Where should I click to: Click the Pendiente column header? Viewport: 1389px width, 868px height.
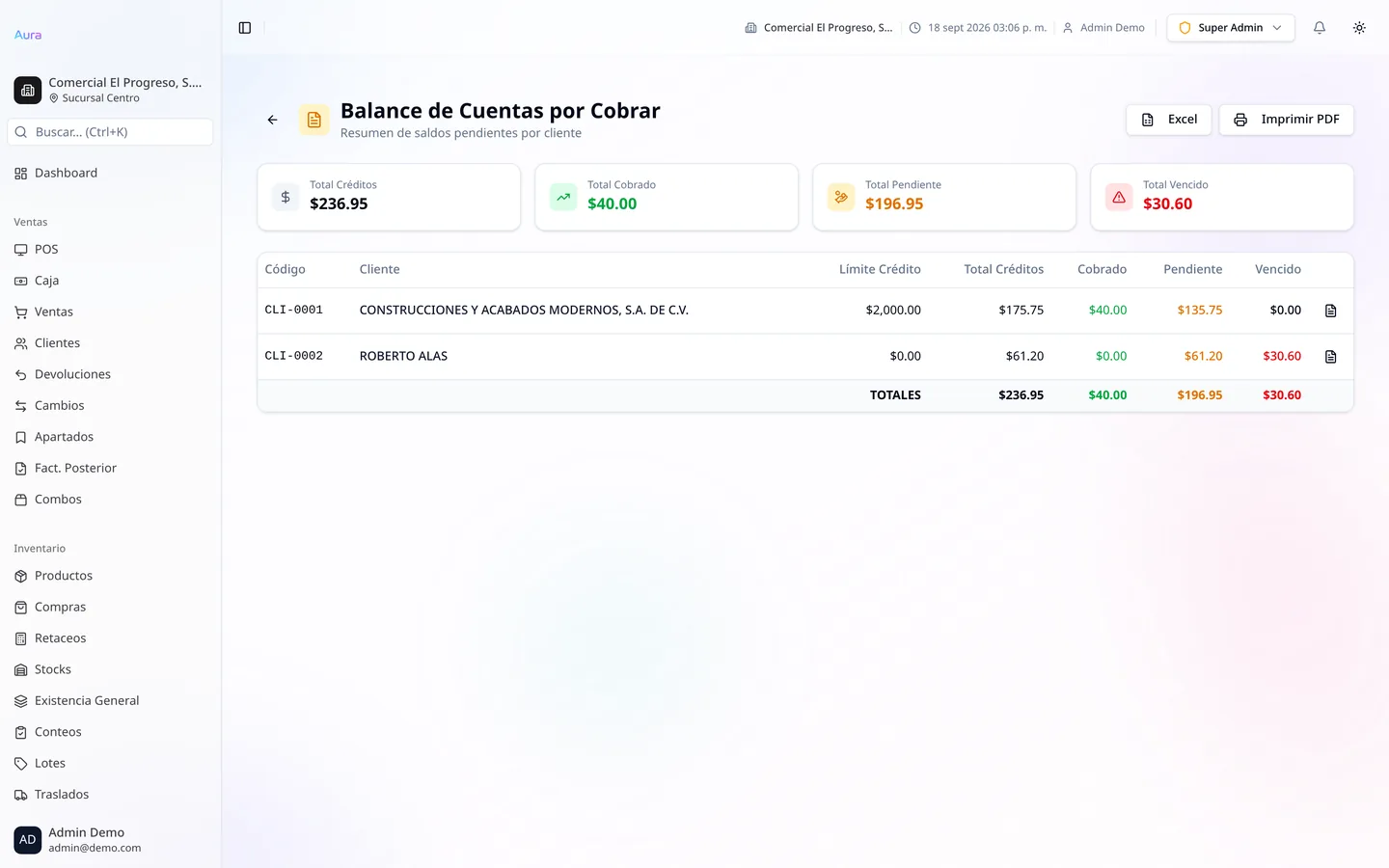(x=1193, y=270)
